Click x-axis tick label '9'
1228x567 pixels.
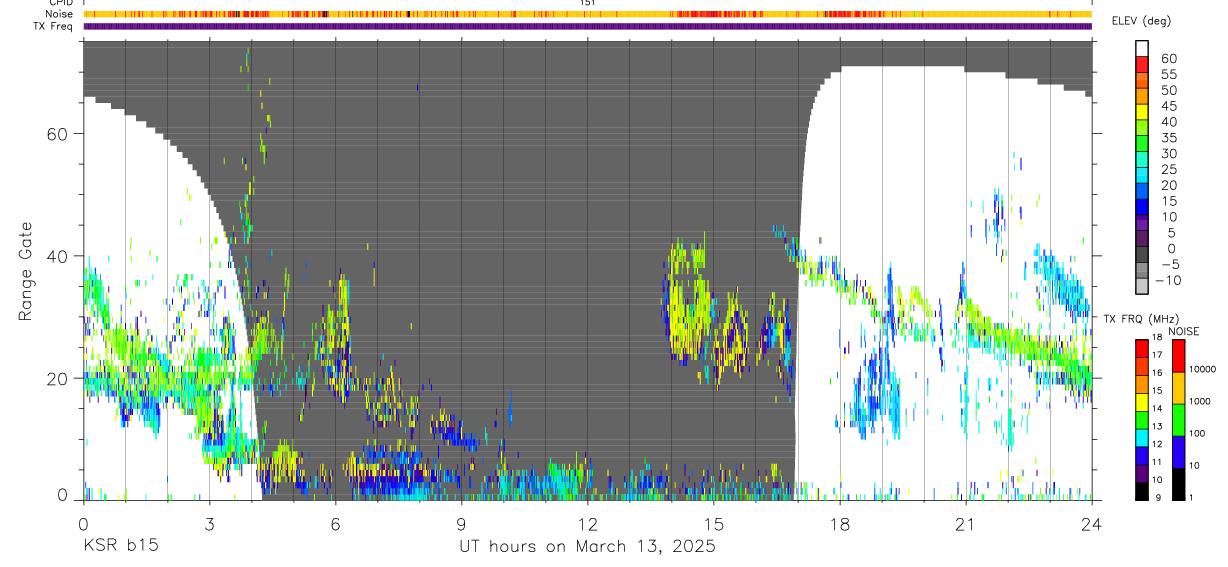point(461,524)
